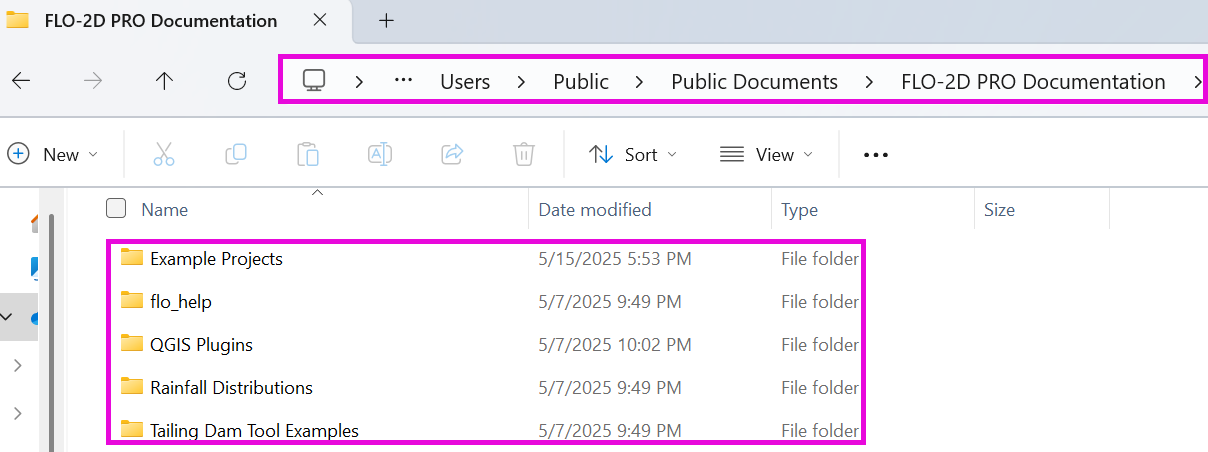Image resolution: width=1208 pixels, height=452 pixels.
Task: Click Public Documents in the address bar
Action: pos(754,82)
